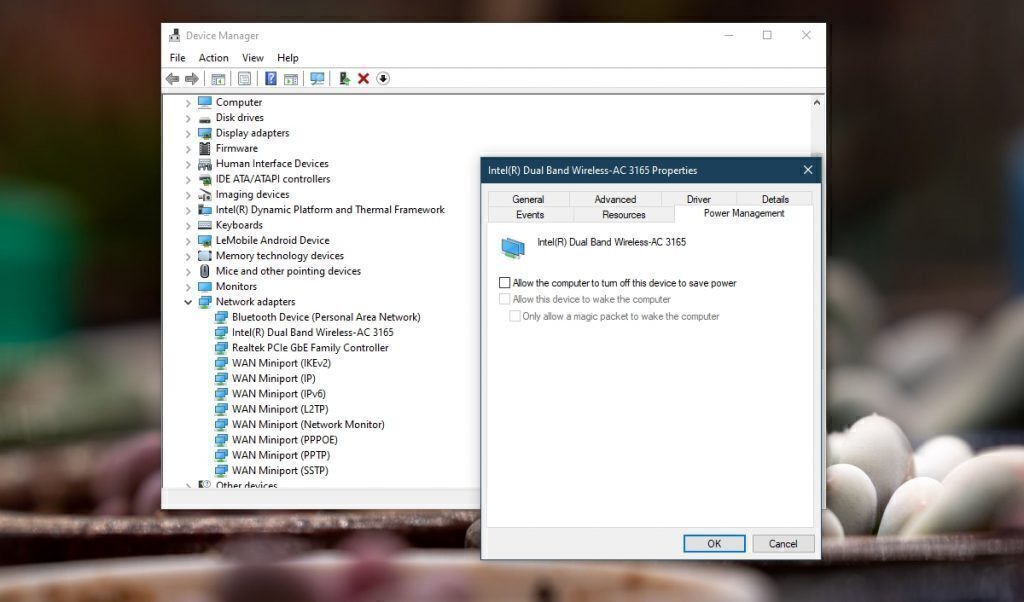Enable allowing computer to turn off this device

coord(505,282)
